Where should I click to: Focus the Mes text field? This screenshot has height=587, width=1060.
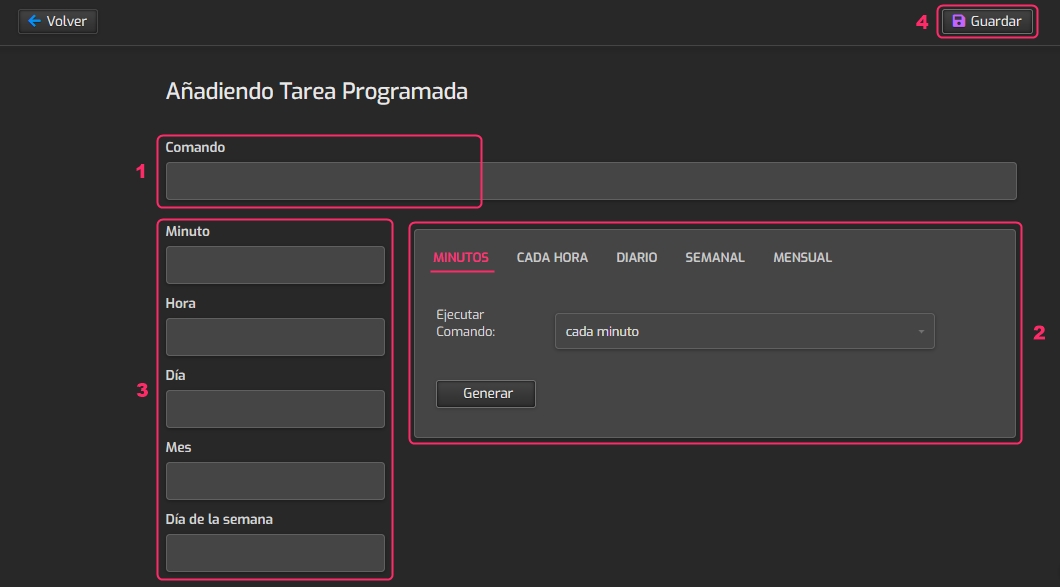click(275, 481)
